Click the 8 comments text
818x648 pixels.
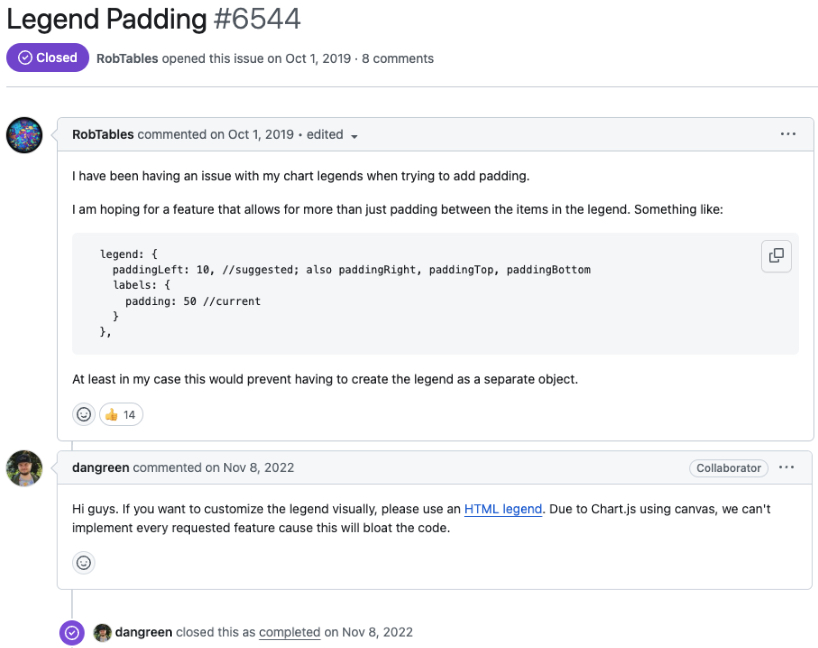pyautogui.click(x=398, y=58)
